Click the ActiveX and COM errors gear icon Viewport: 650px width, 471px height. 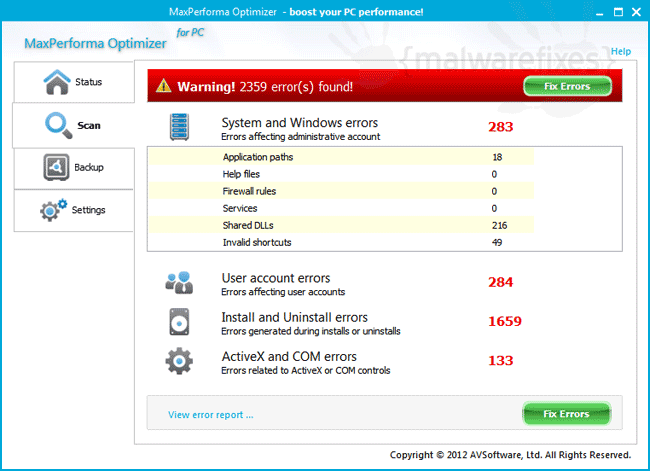coord(179,361)
